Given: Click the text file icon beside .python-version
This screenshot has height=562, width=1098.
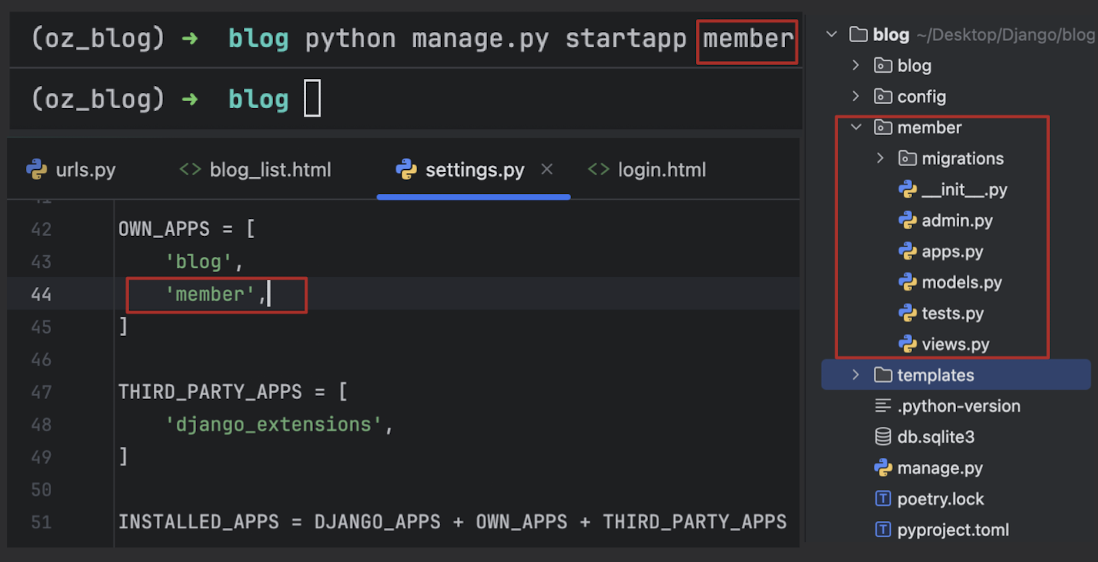Looking at the screenshot, I should (883, 406).
